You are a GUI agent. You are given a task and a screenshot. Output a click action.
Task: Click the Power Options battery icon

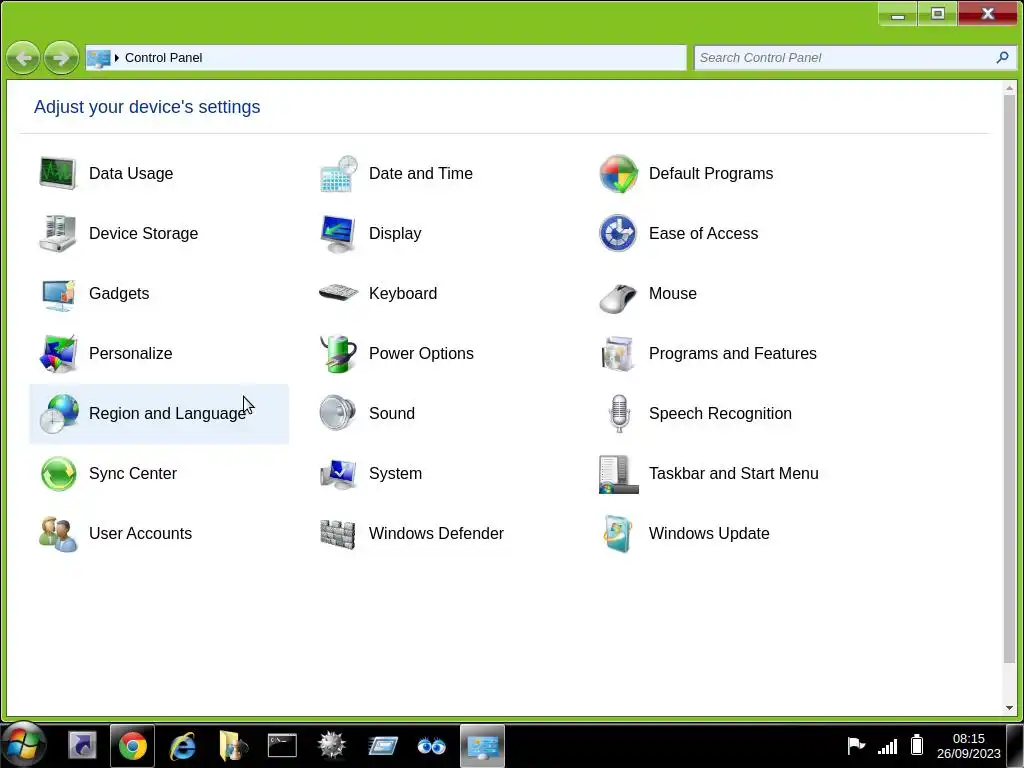click(338, 353)
